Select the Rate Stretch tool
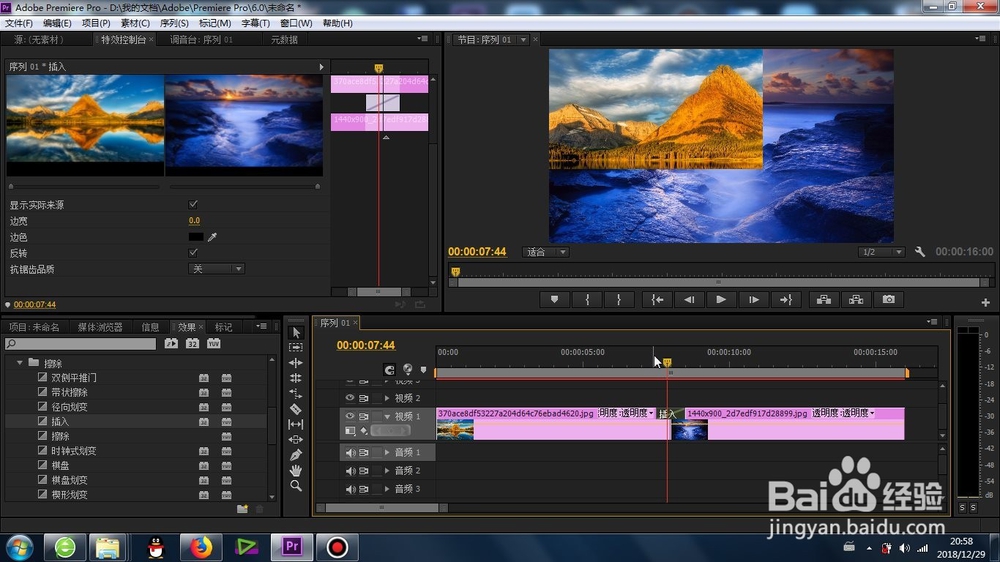Image resolution: width=1000 pixels, height=562 pixels. pyautogui.click(x=296, y=394)
